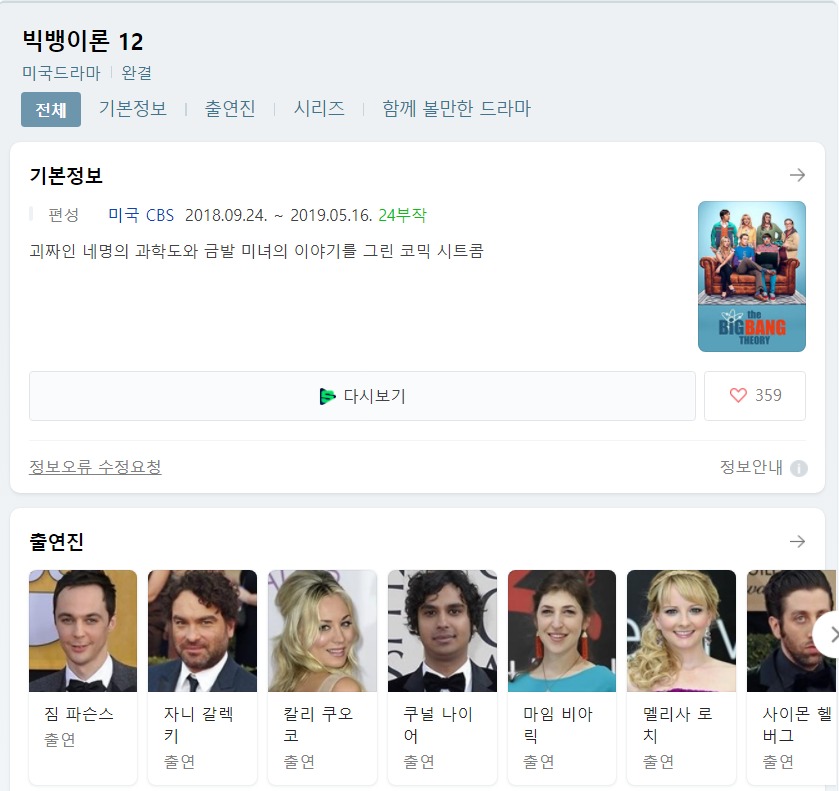Screen dimensions: 839x791
Task: Click the 완결 status text
Action: coord(136,73)
